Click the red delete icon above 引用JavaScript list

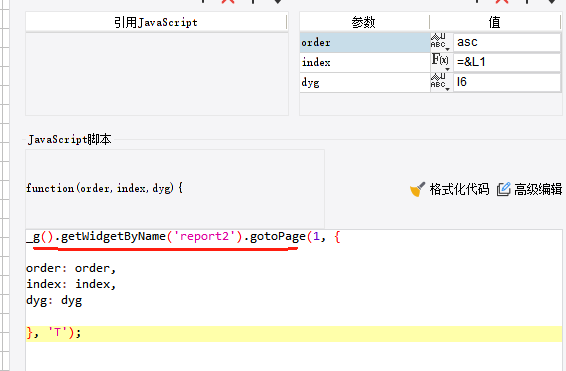[228, 1]
